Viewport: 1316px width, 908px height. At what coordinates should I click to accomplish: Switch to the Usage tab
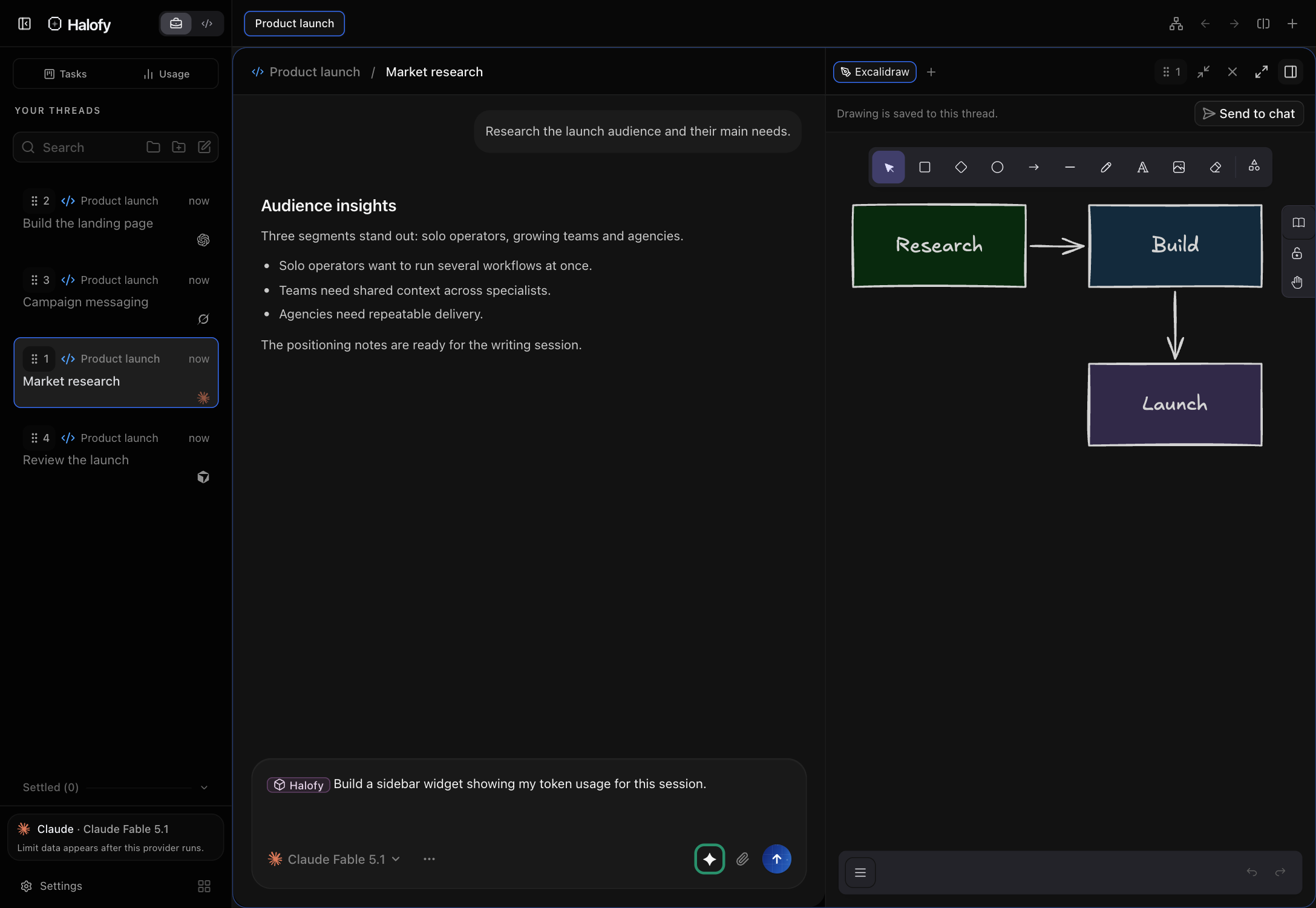[166, 74]
